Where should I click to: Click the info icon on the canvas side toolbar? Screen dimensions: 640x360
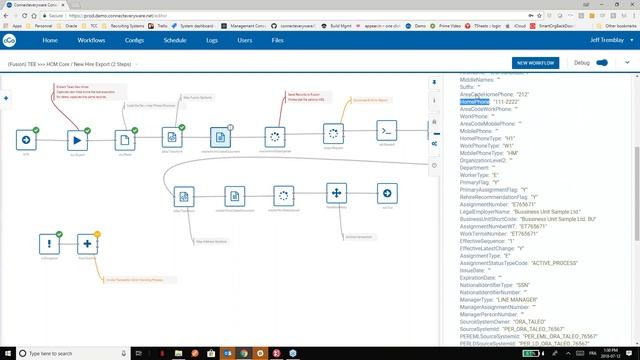(434, 101)
